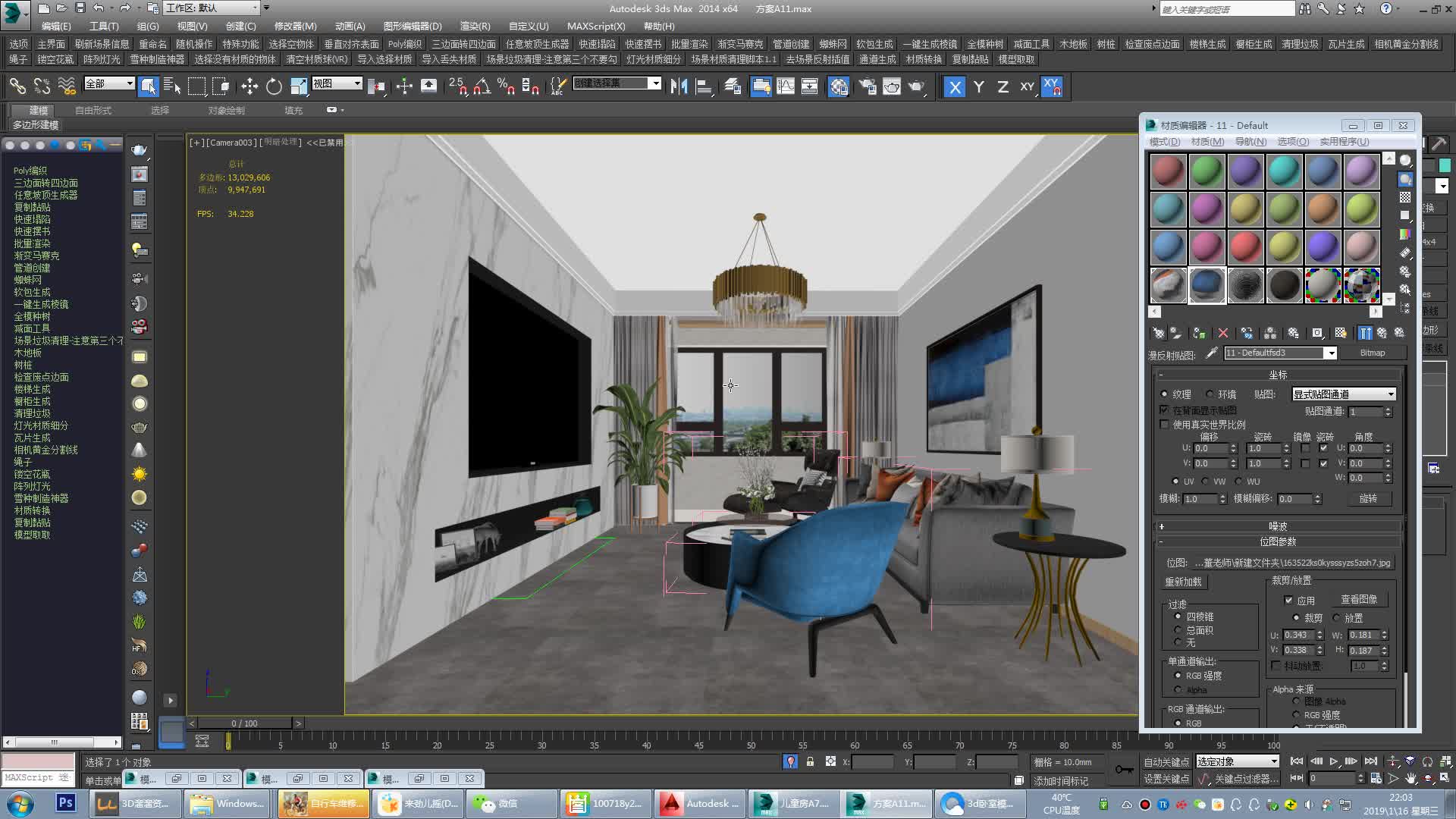Open Photoshop from the Windows taskbar
The image size is (1456, 819).
point(65,802)
